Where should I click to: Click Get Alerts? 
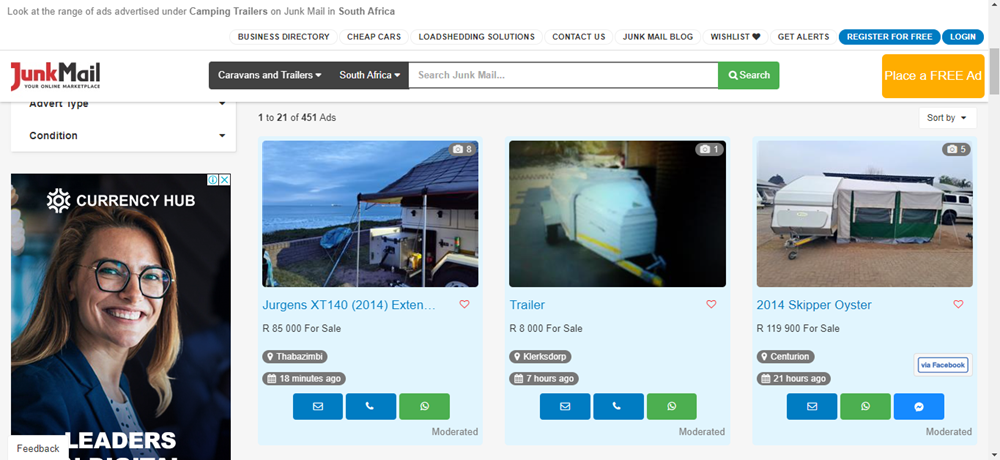pos(804,37)
